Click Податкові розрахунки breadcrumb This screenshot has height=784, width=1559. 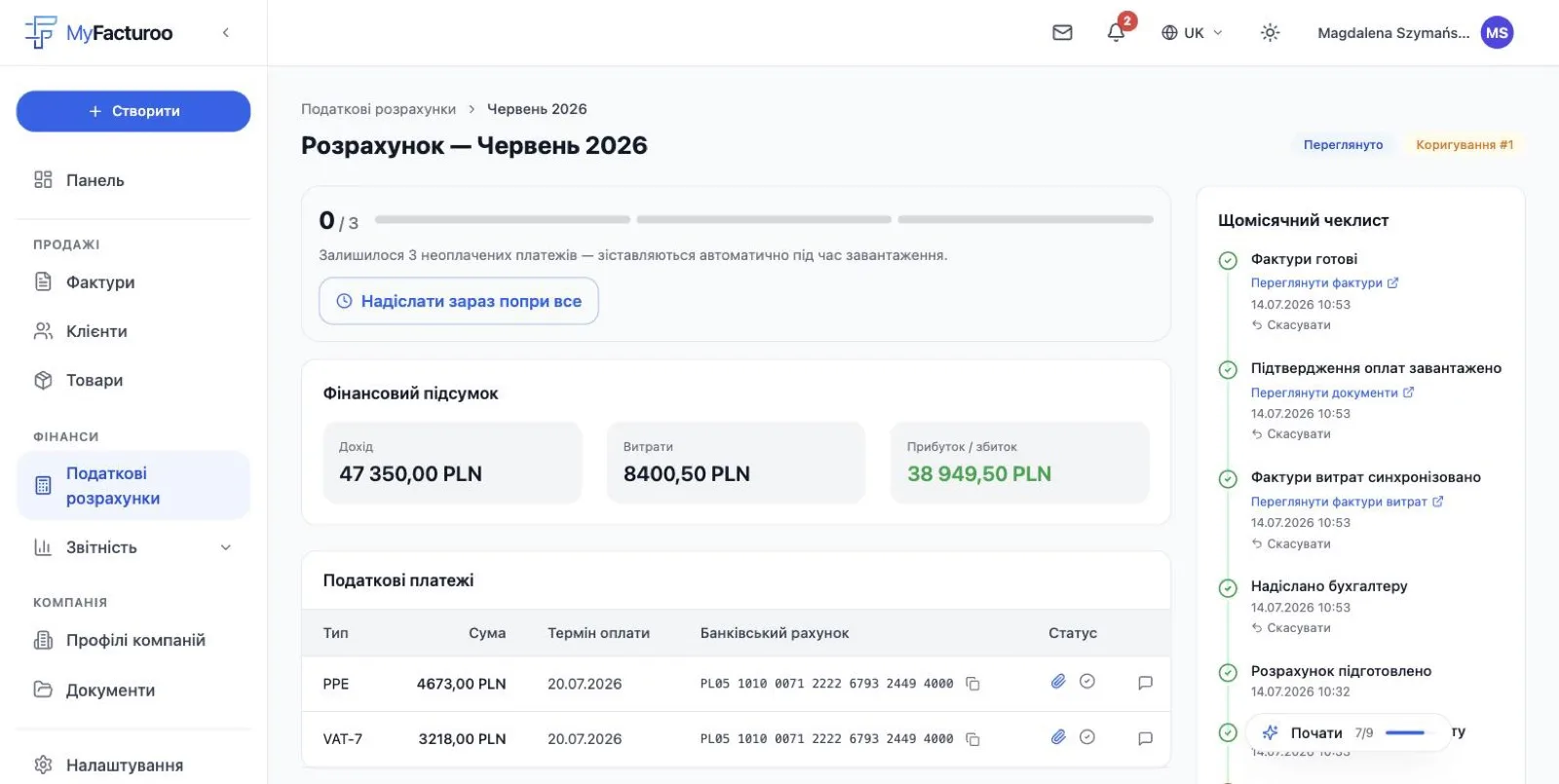point(378,109)
